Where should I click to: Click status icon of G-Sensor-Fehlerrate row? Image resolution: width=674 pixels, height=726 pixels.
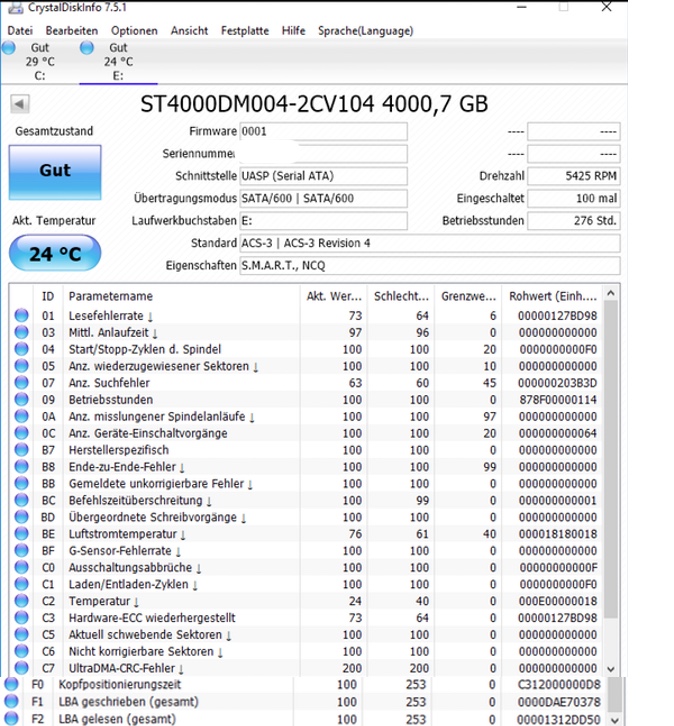[x=21, y=550]
